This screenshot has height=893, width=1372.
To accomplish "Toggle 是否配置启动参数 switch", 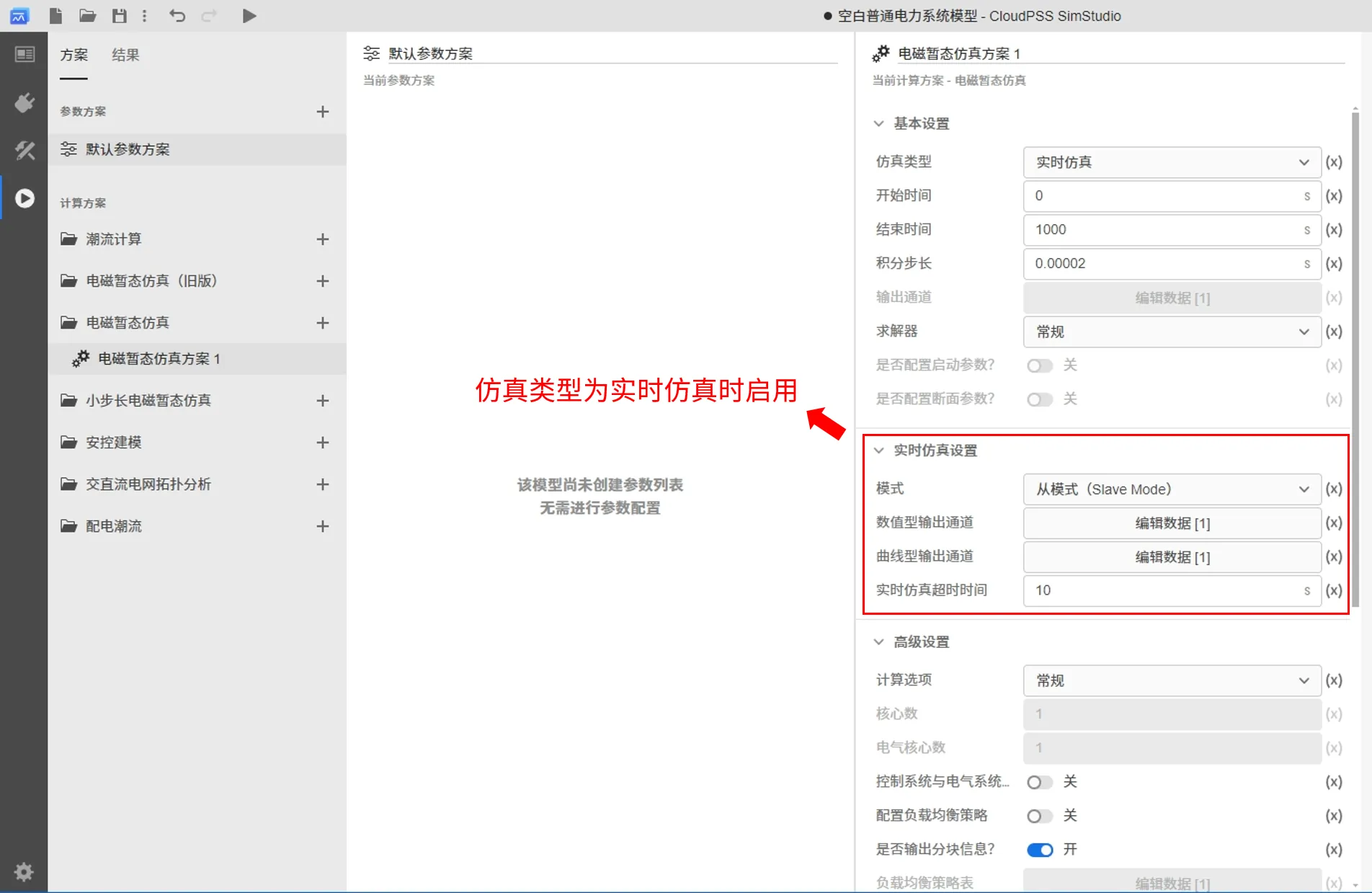I will [x=1039, y=365].
